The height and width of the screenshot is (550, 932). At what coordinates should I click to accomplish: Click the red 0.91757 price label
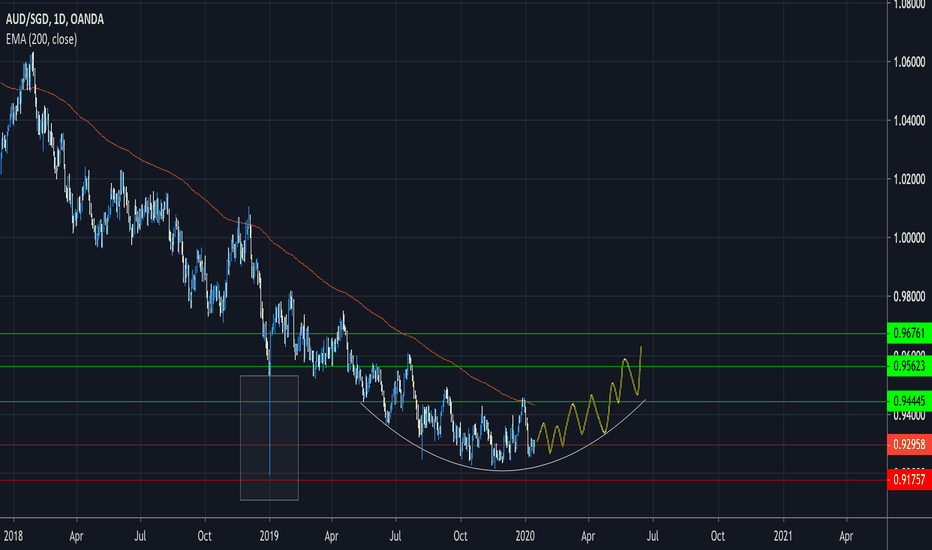pos(908,480)
